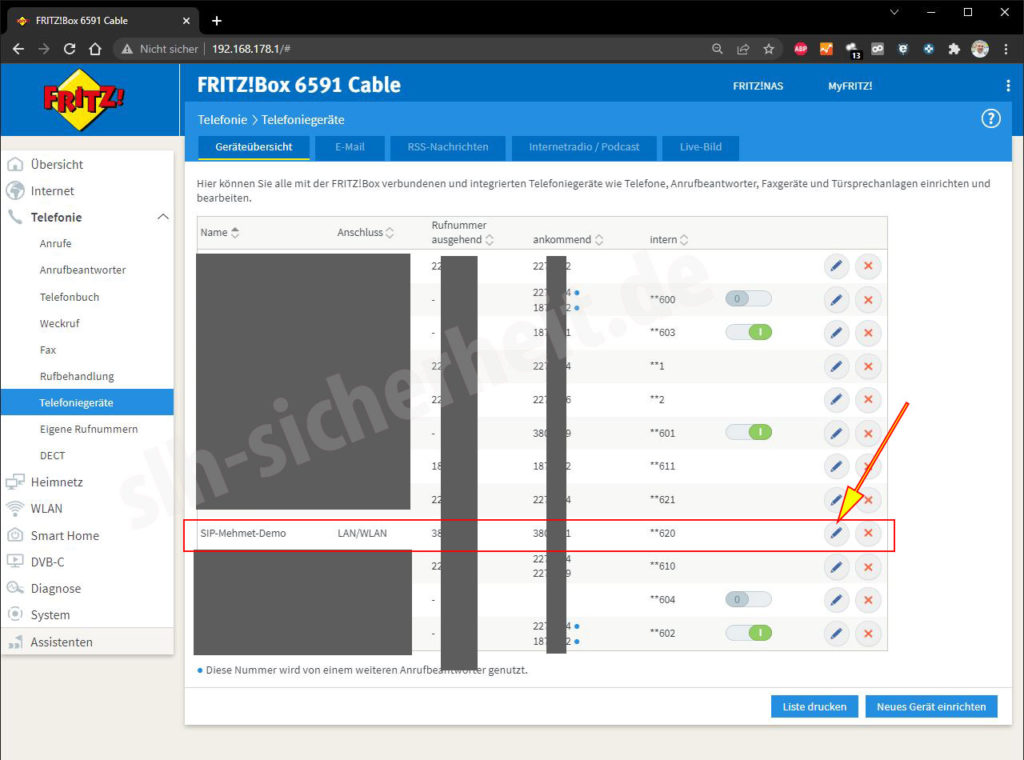Open the browser extensions puzzle icon
Image resolution: width=1024 pixels, height=760 pixels.
pyautogui.click(x=954, y=49)
